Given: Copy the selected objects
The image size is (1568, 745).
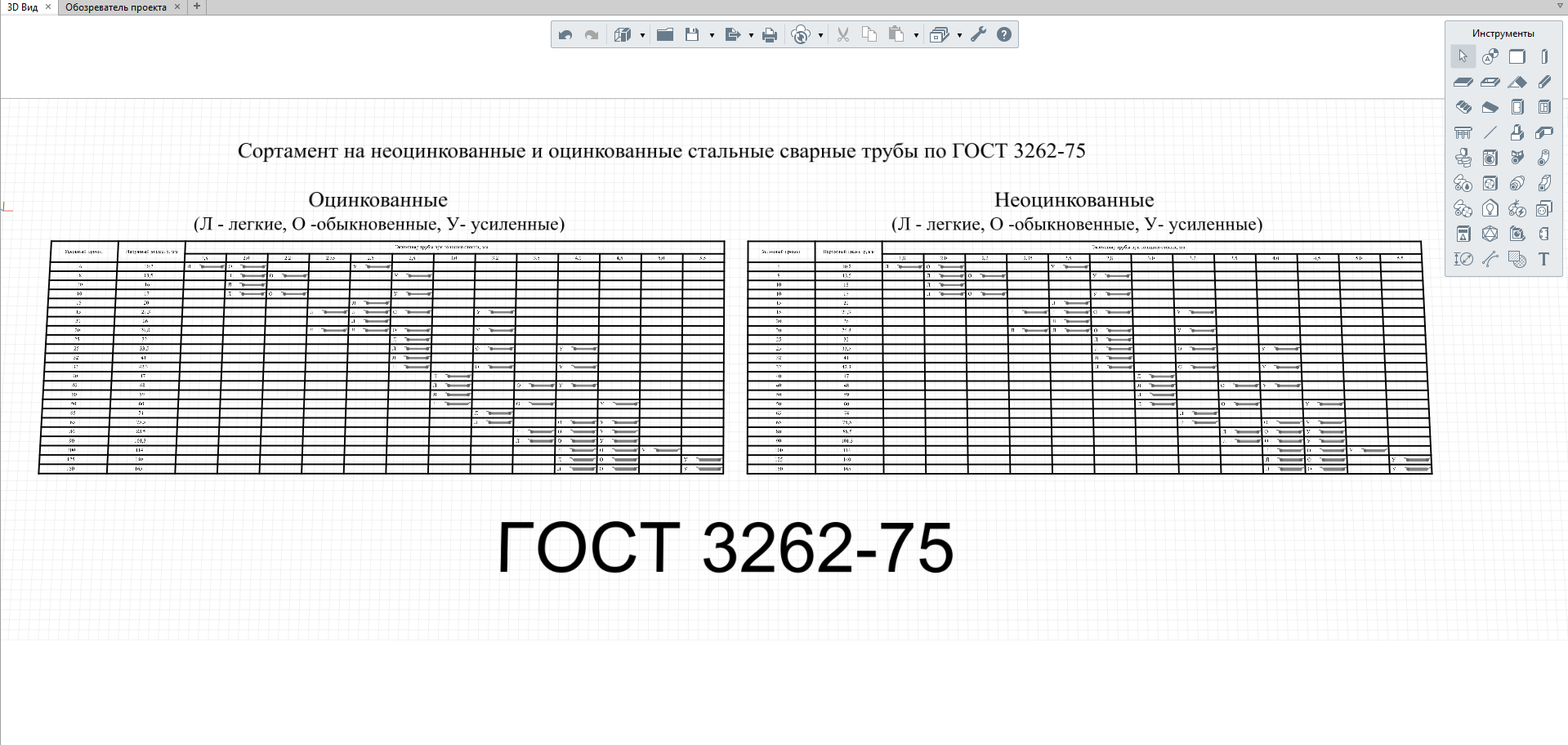Looking at the screenshot, I should [869, 34].
